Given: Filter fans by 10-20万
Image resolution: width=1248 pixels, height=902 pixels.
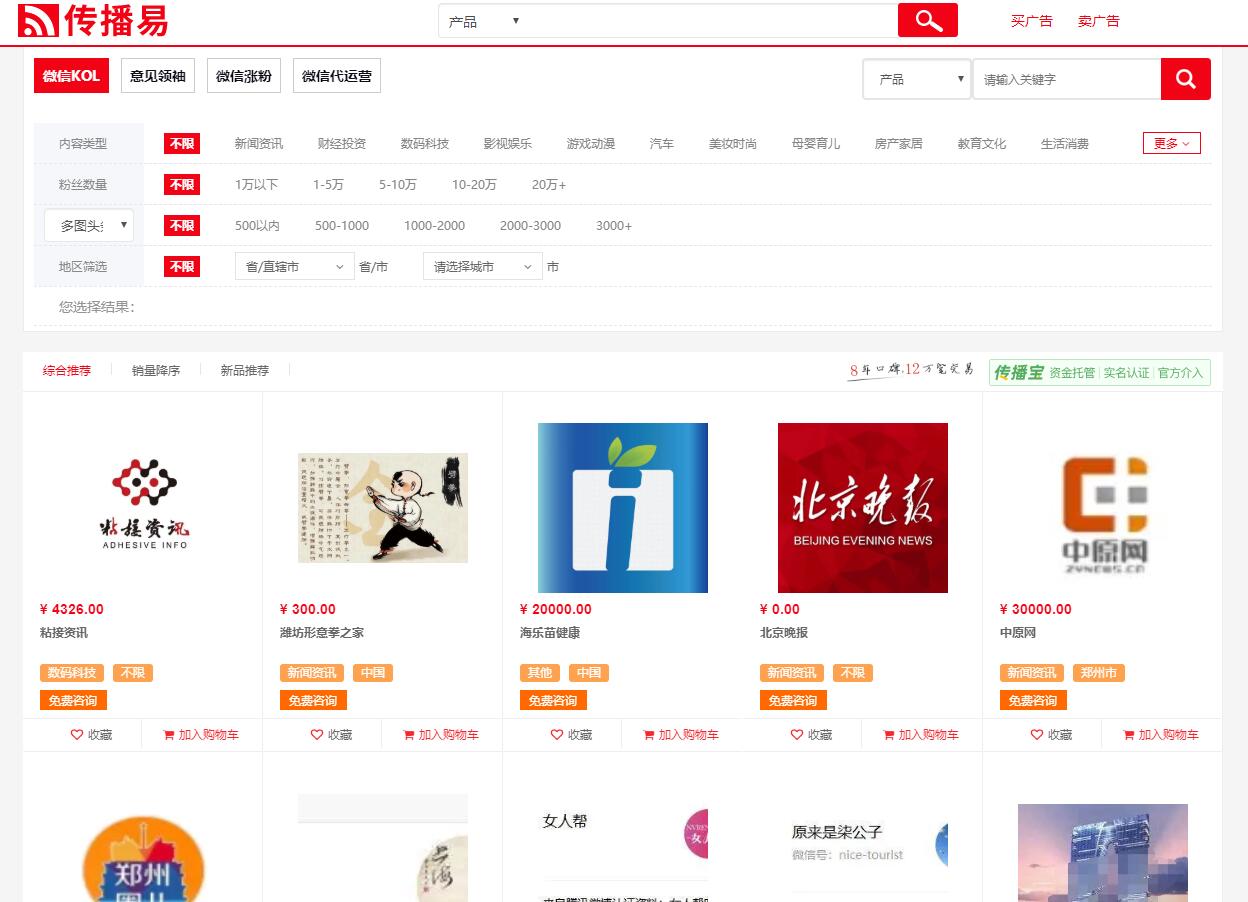Looking at the screenshot, I should (x=474, y=185).
